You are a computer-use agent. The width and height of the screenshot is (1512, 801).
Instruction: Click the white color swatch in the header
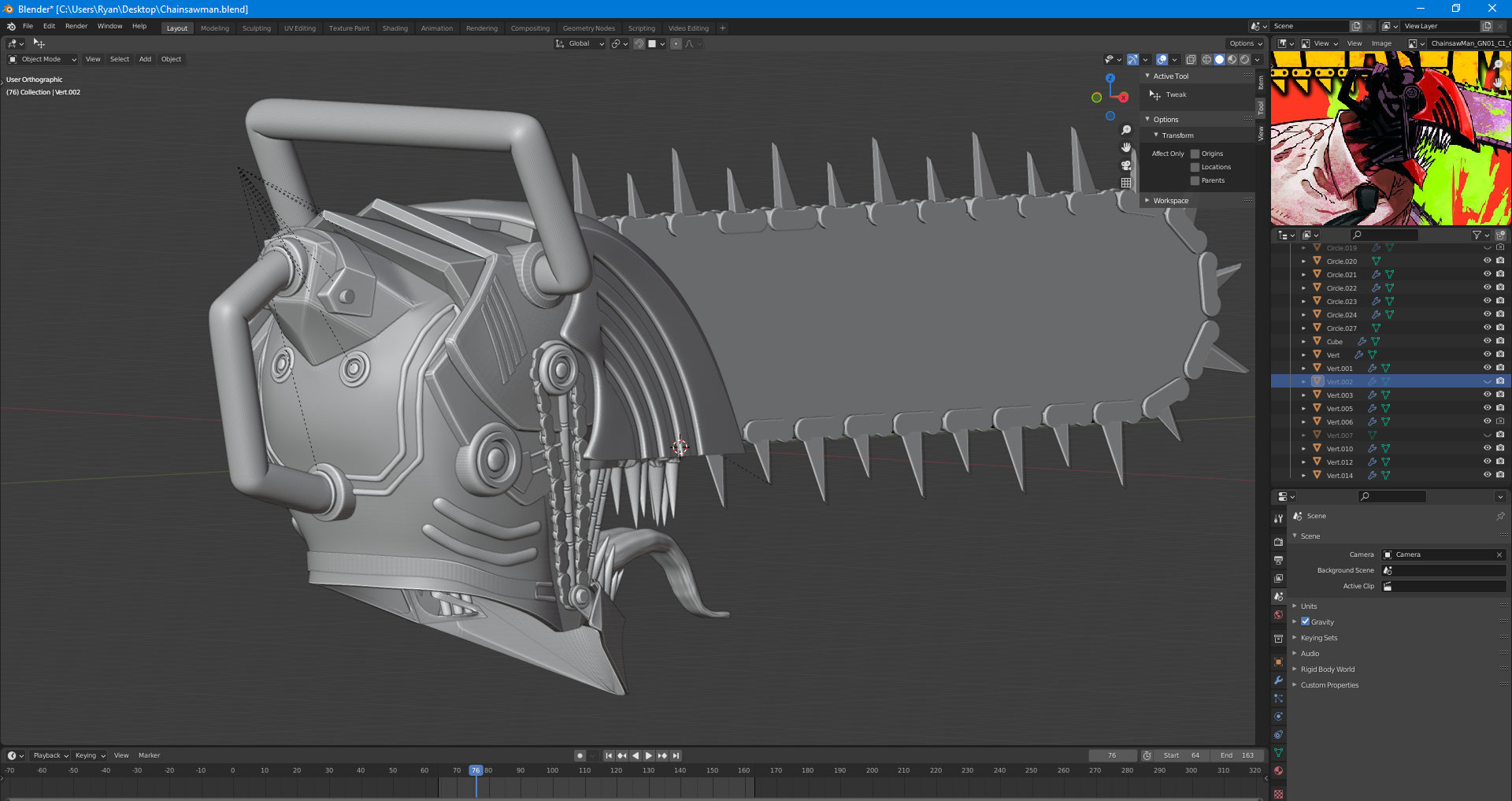point(652,43)
